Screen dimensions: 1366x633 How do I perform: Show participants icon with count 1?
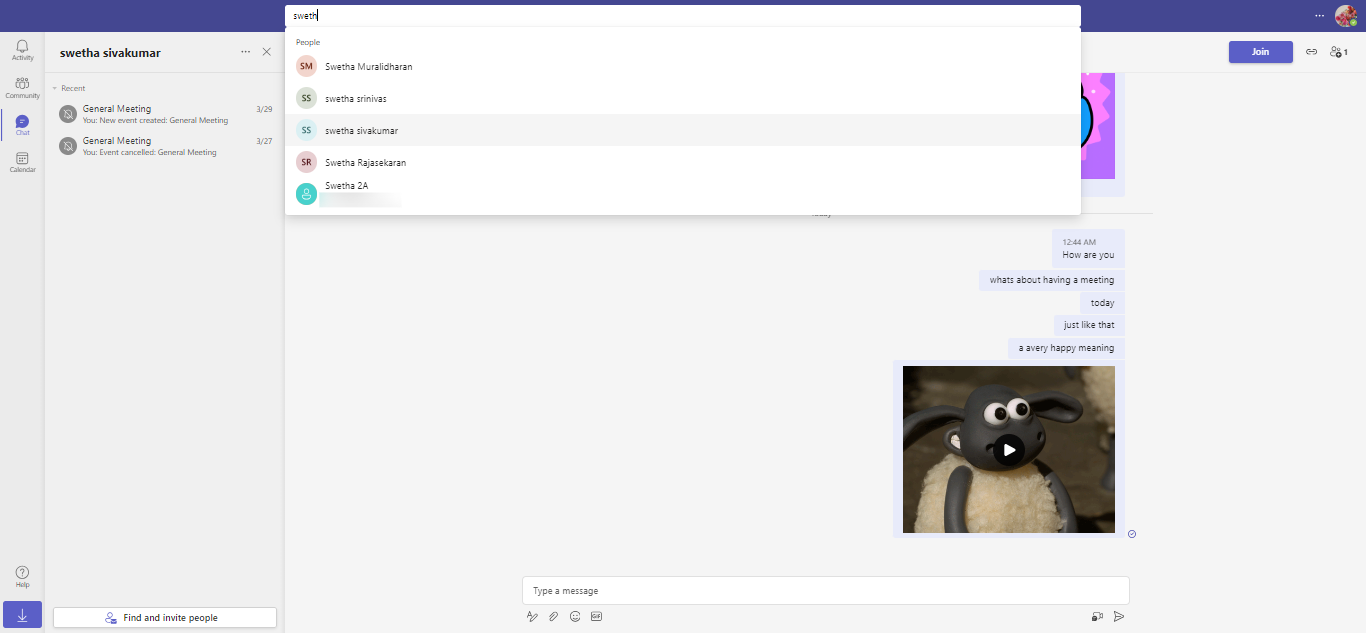tap(1338, 52)
